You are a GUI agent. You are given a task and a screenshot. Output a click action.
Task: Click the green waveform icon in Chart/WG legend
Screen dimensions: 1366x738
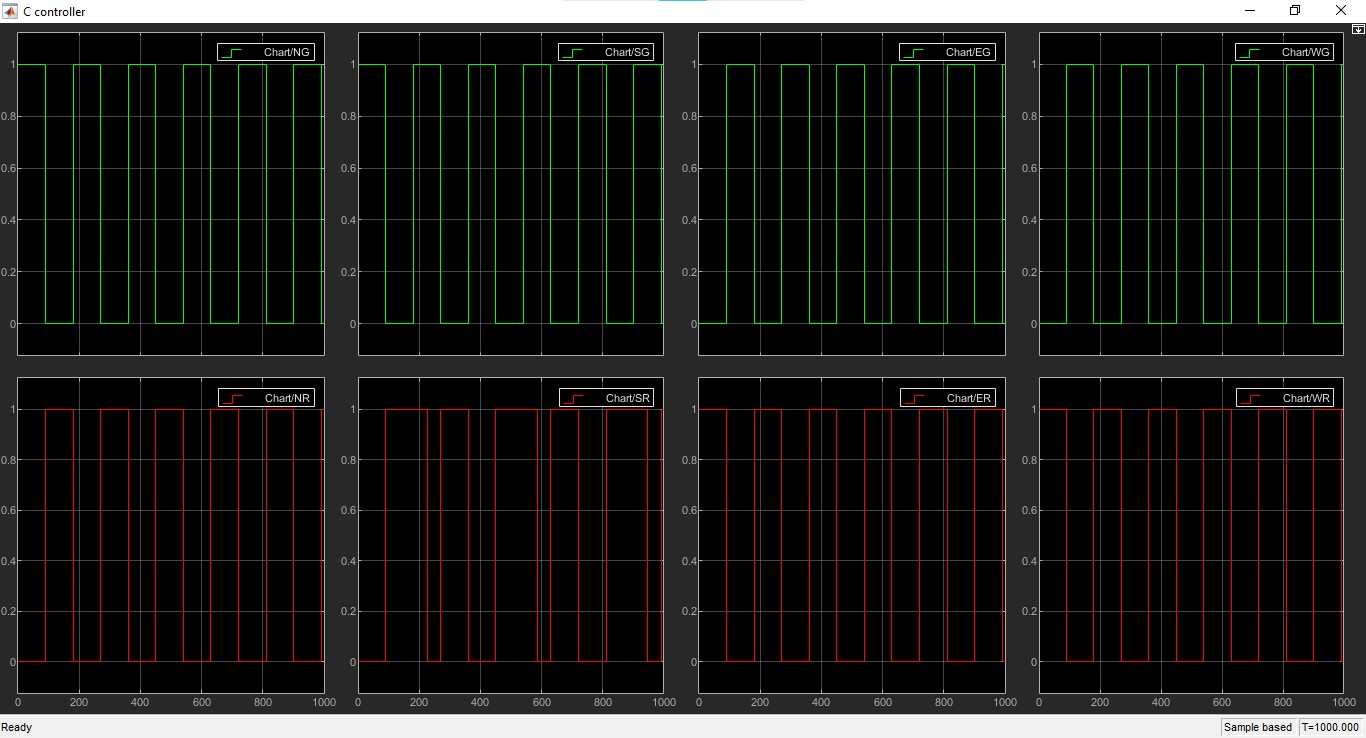coord(1251,51)
